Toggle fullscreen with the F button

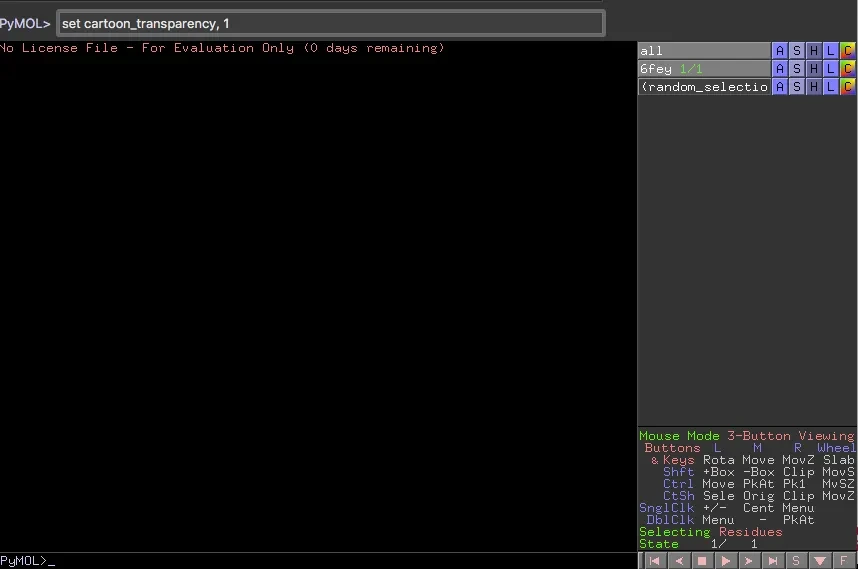point(843,561)
